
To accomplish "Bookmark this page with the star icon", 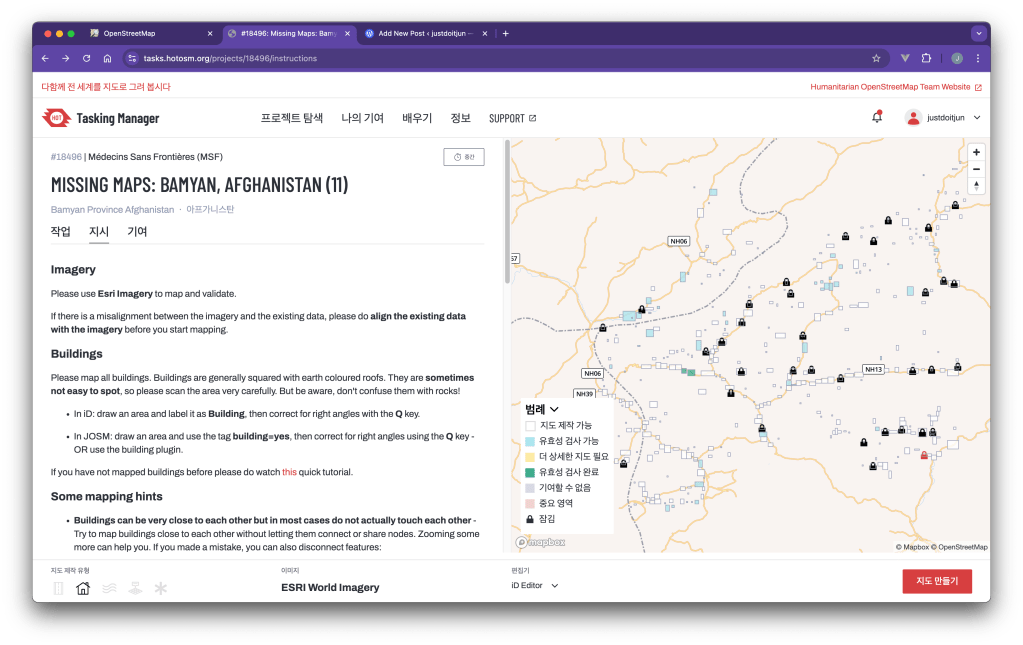I will pos(876,58).
